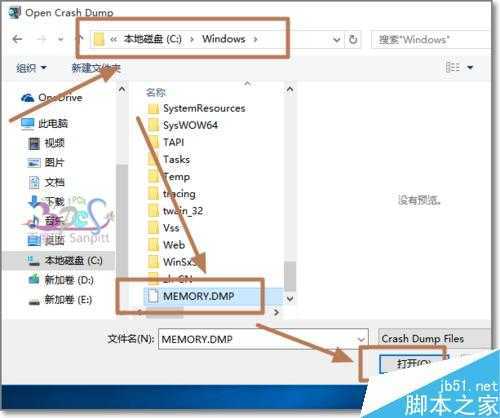Click the OneDrive cloud icon

[x=27, y=98]
